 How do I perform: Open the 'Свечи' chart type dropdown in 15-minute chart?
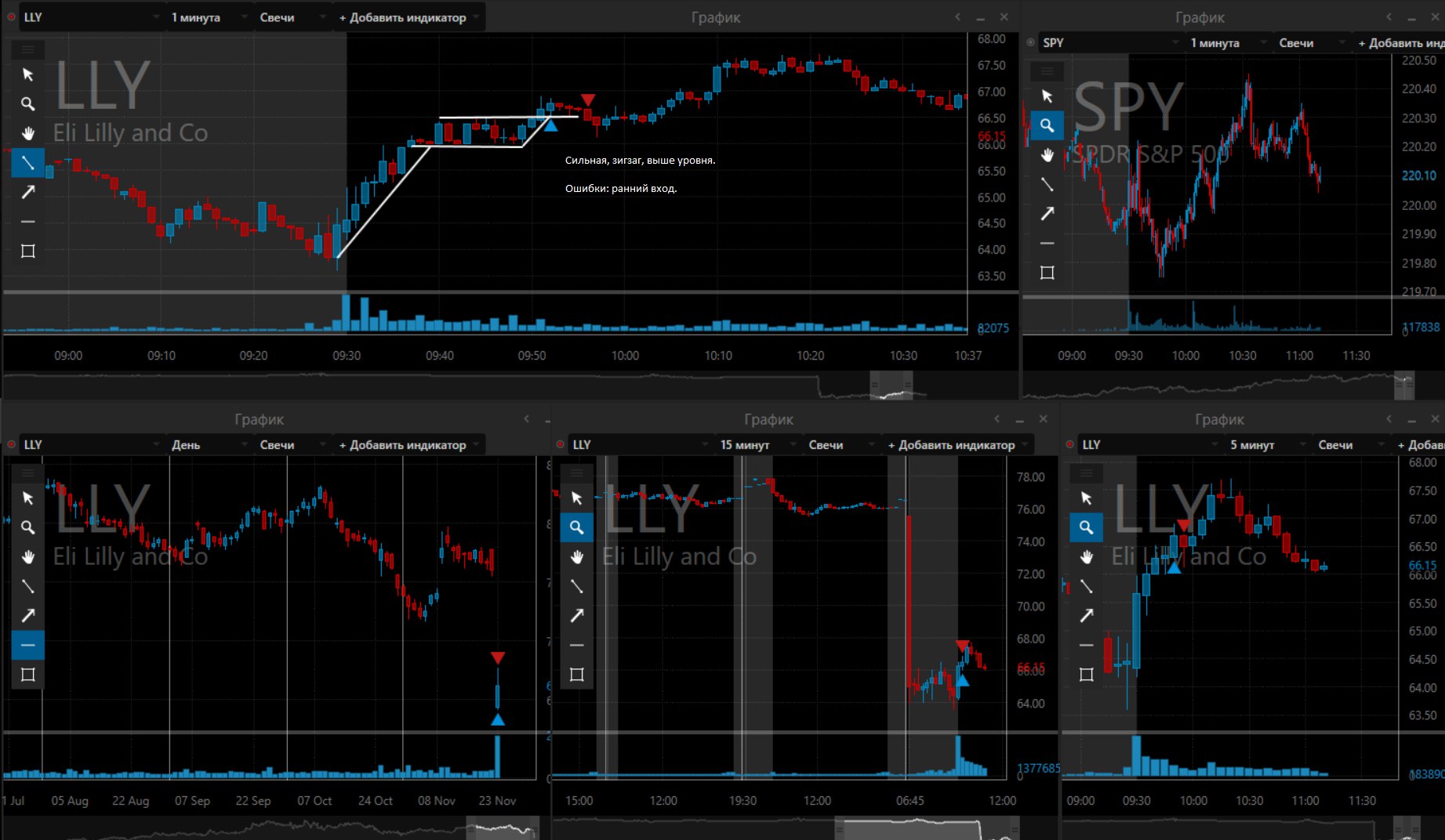[840, 444]
